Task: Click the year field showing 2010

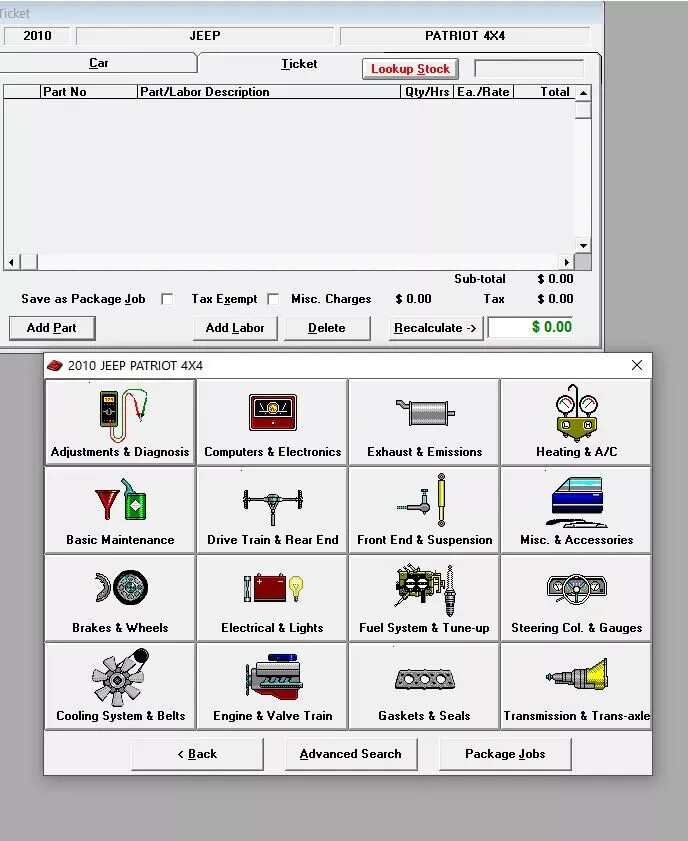Action: point(37,36)
